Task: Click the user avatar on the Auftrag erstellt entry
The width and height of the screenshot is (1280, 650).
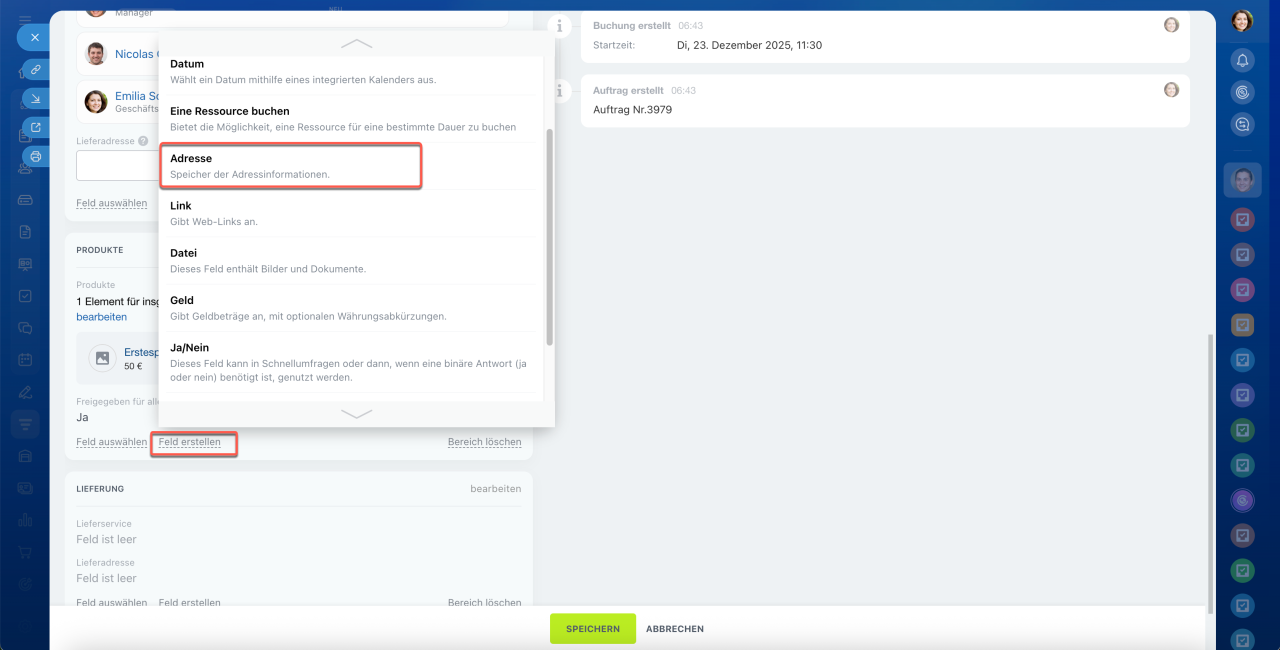Action: click(x=1171, y=90)
